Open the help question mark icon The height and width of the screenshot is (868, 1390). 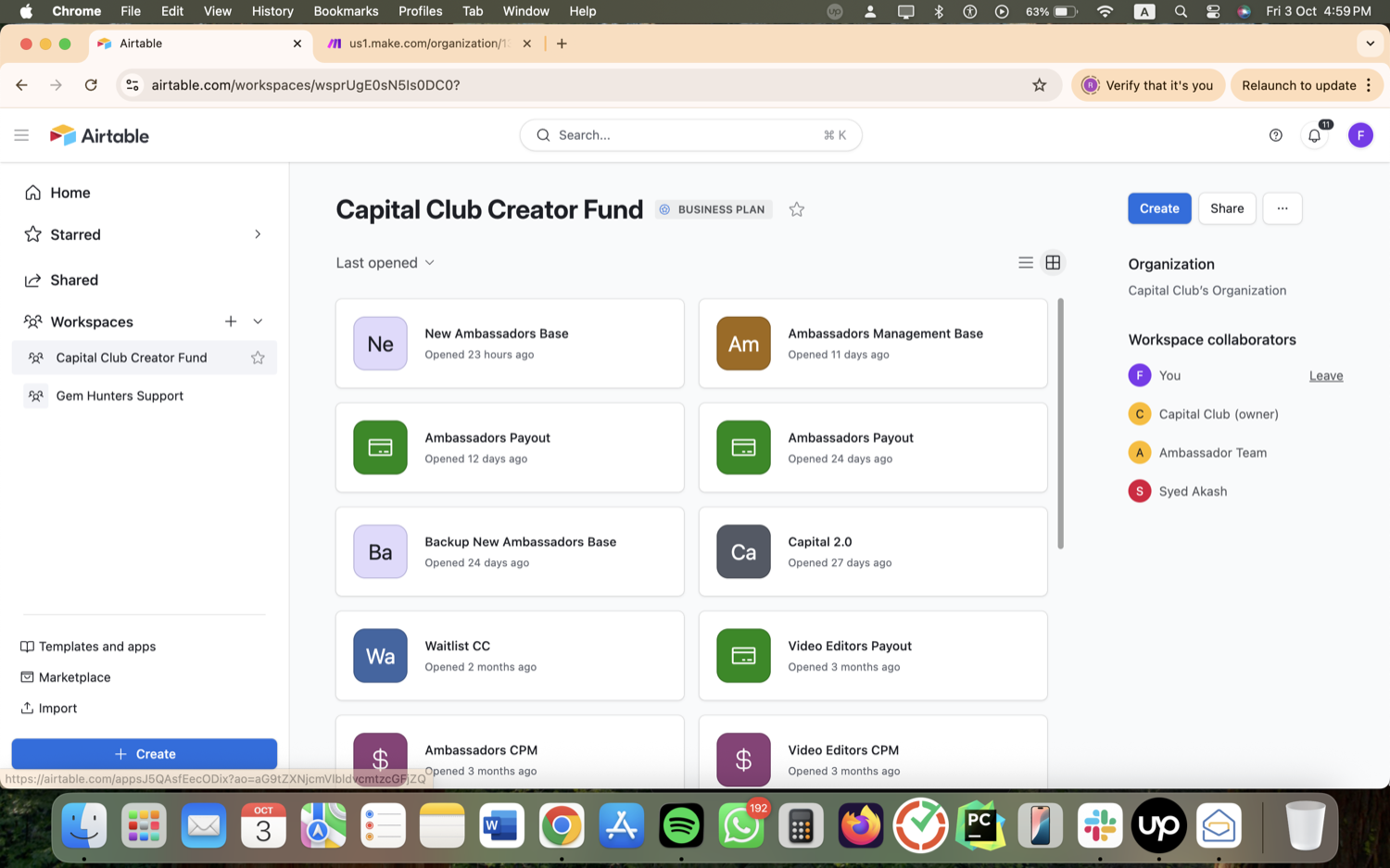click(1276, 135)
